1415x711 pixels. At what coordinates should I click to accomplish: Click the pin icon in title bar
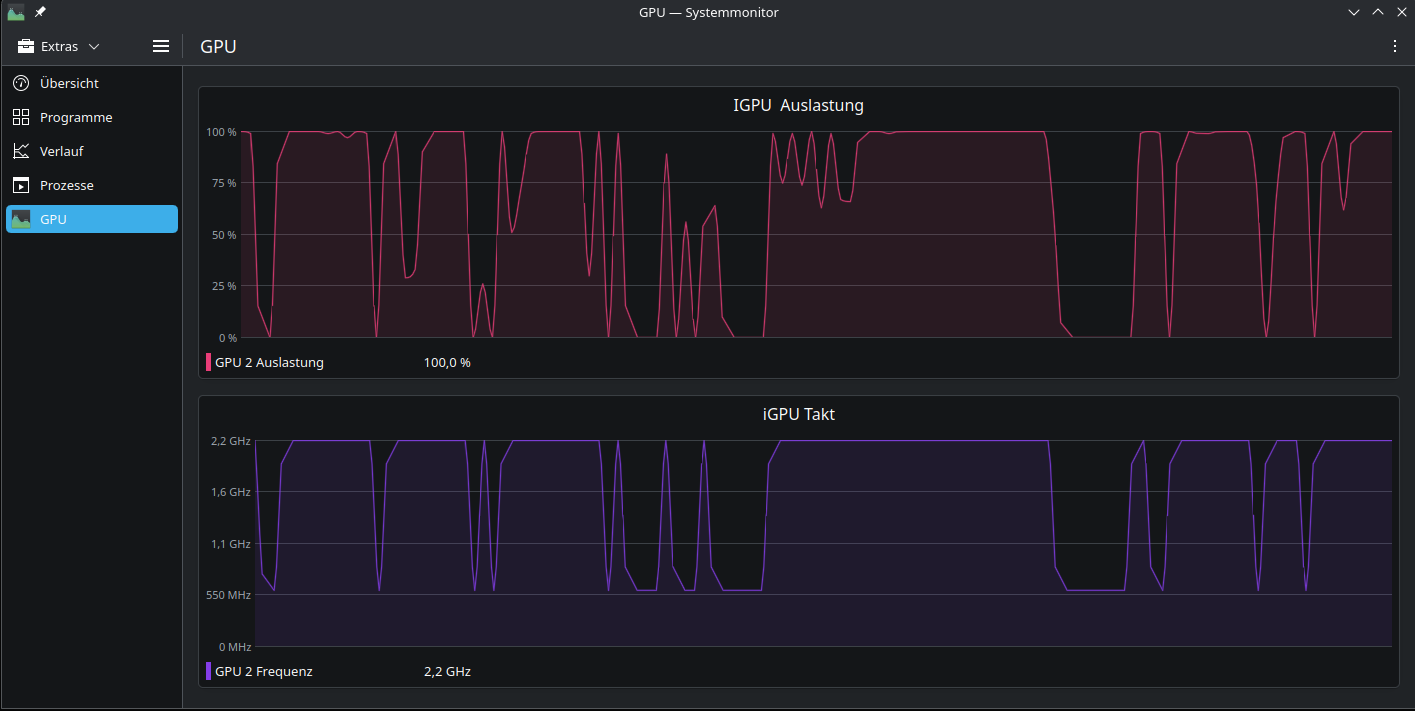click(x=41, y=12)
